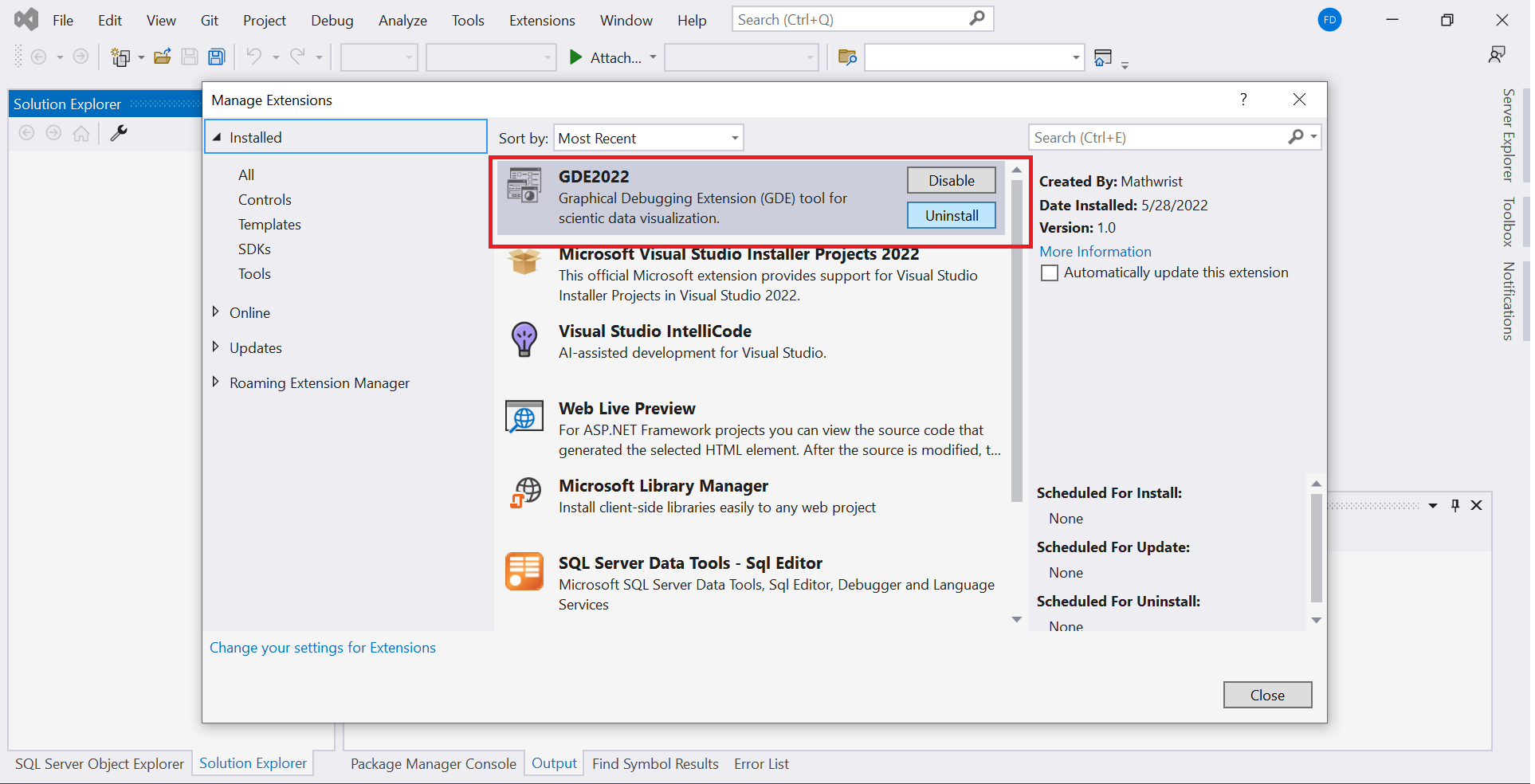Click the FD account avatar
Viewport: 1535px width, 784px height.
(x=1329, y=20)
